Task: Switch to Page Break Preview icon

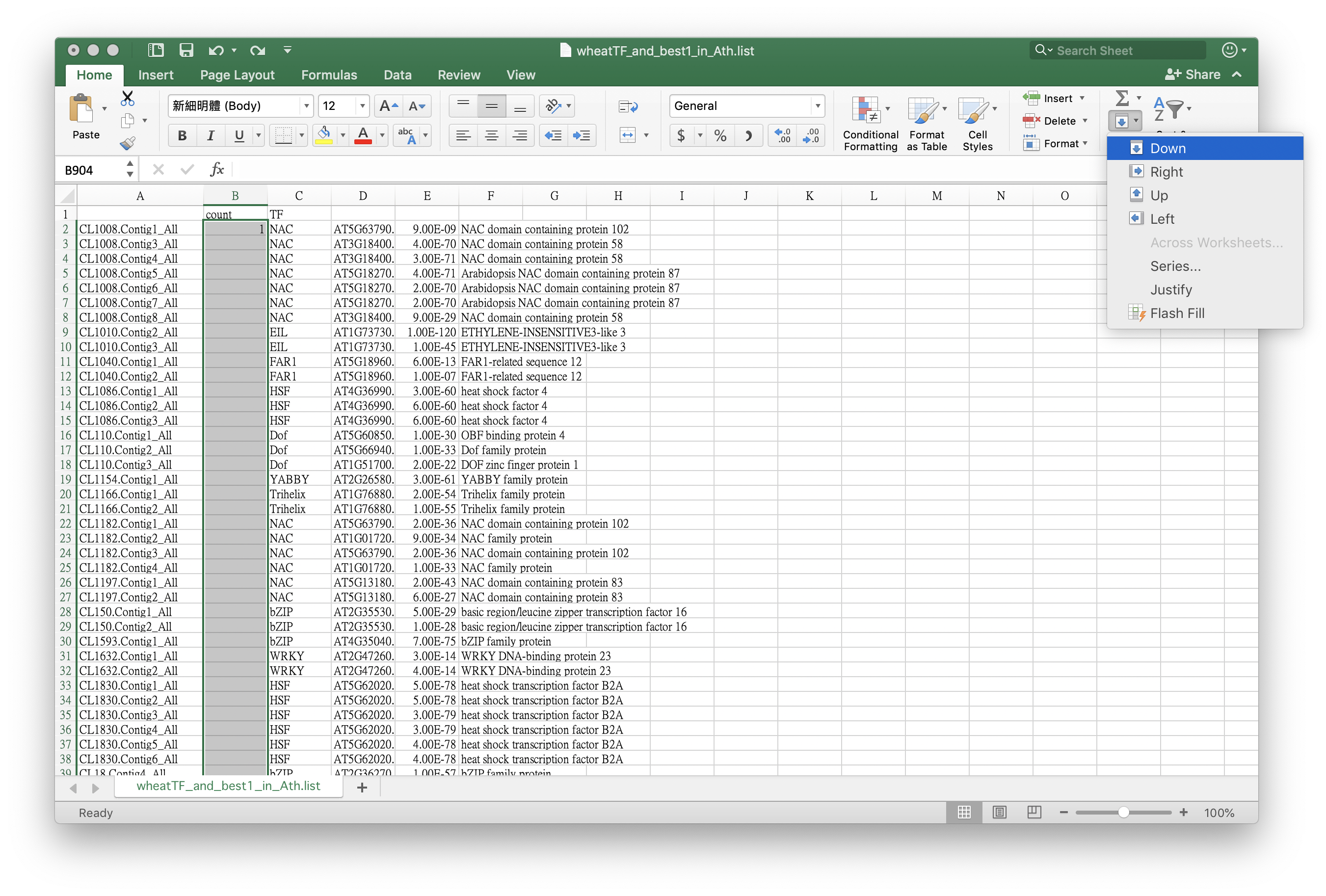Action: tap(1034, 812)
